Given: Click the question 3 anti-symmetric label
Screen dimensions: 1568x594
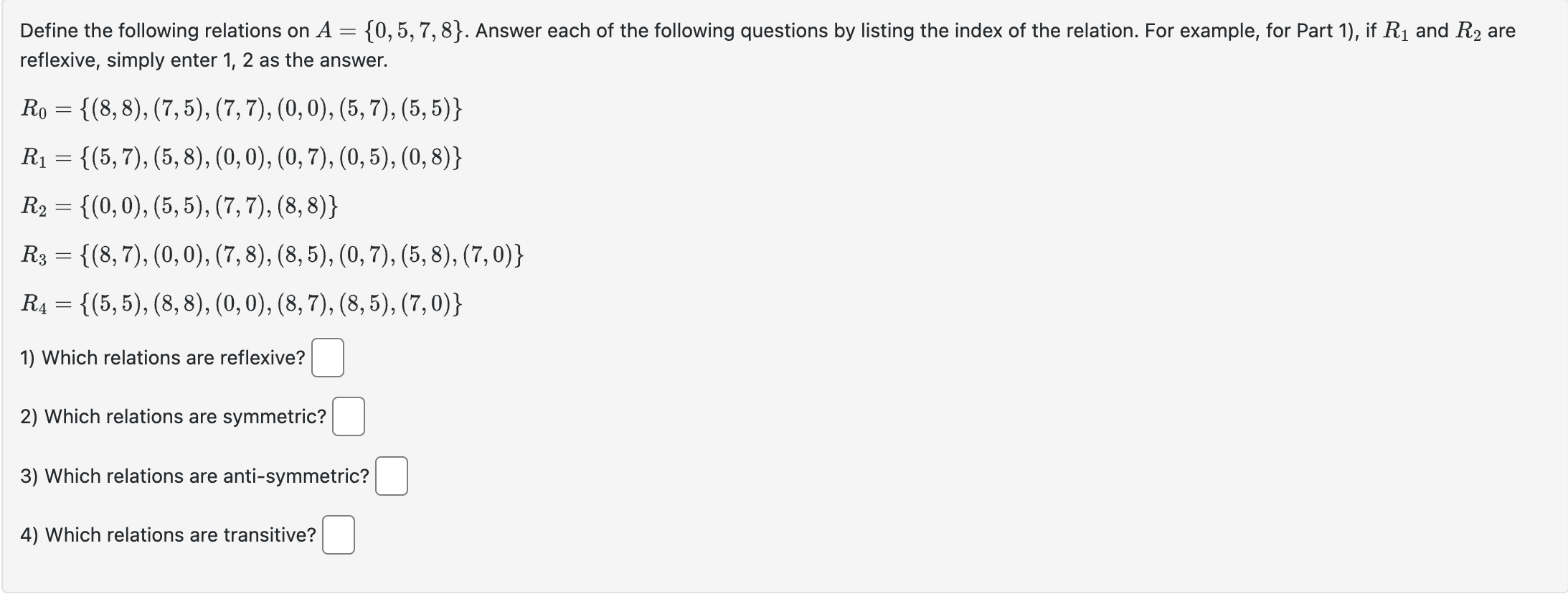Looking at the screenshot, I should pyautogui.click(x=195, y=476).
